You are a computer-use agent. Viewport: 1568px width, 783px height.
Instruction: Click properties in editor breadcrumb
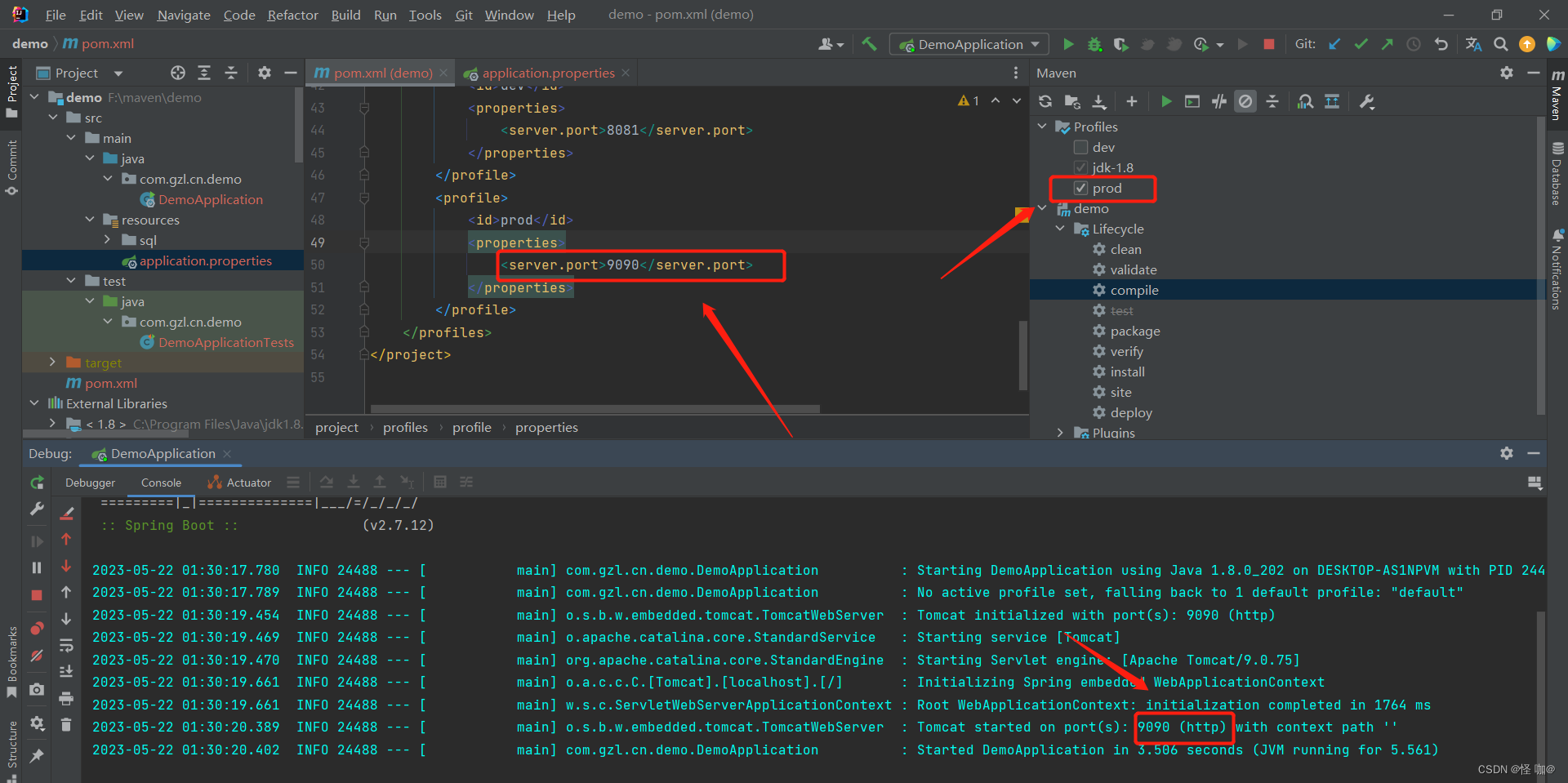tap(546, 427)
